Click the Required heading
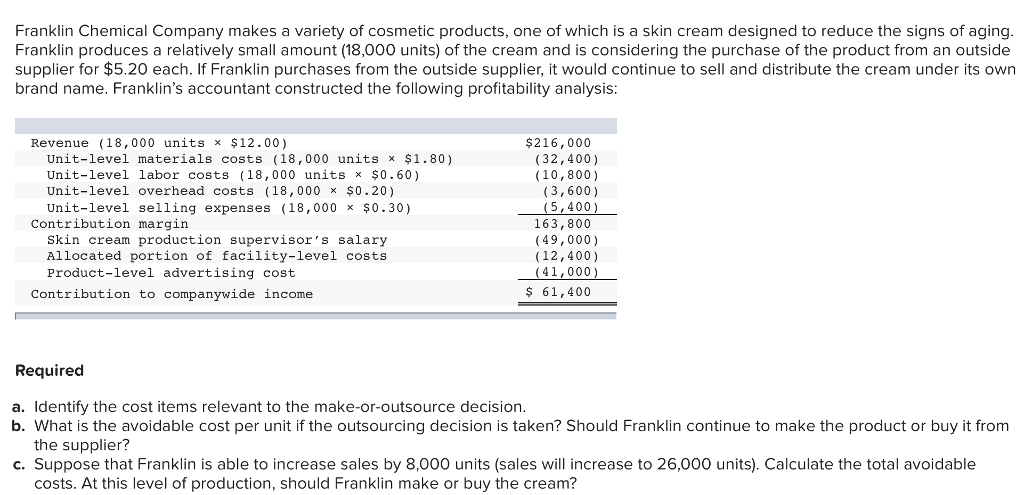The width and height of the screenshot is (1024, 495). 50,370
